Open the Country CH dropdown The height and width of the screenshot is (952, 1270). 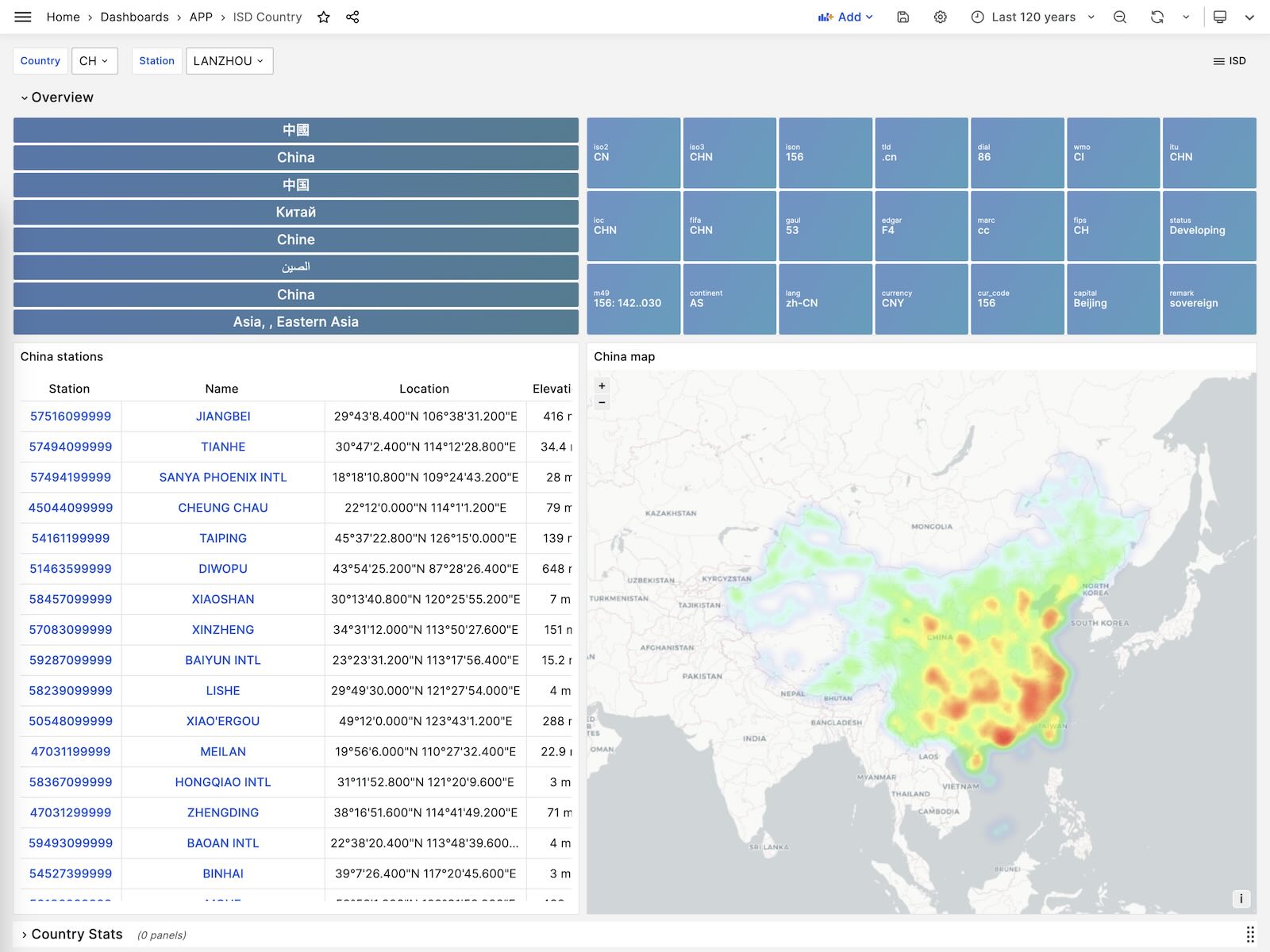click(x=94, y=61)
